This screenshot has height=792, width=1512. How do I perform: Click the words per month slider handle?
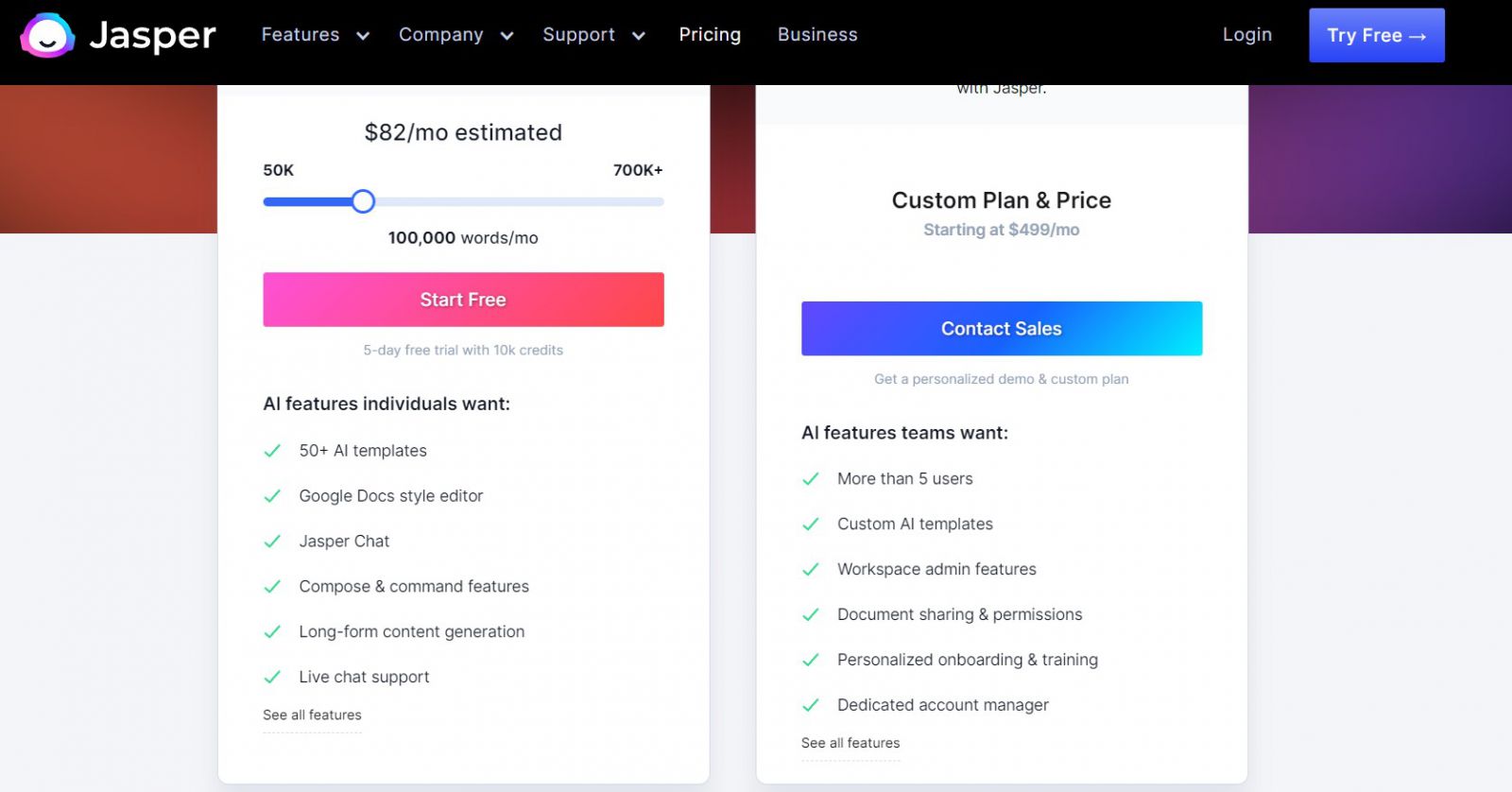[363, 201]
